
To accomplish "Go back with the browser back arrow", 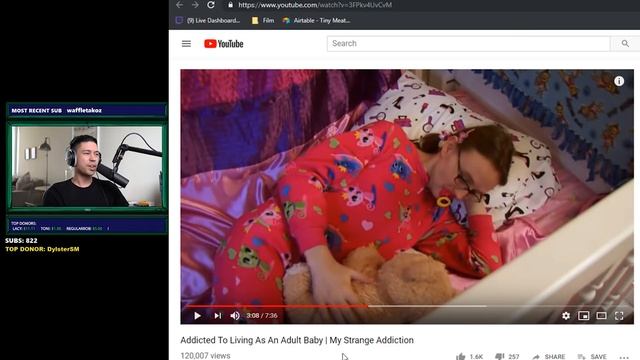I will pos(180,5).
